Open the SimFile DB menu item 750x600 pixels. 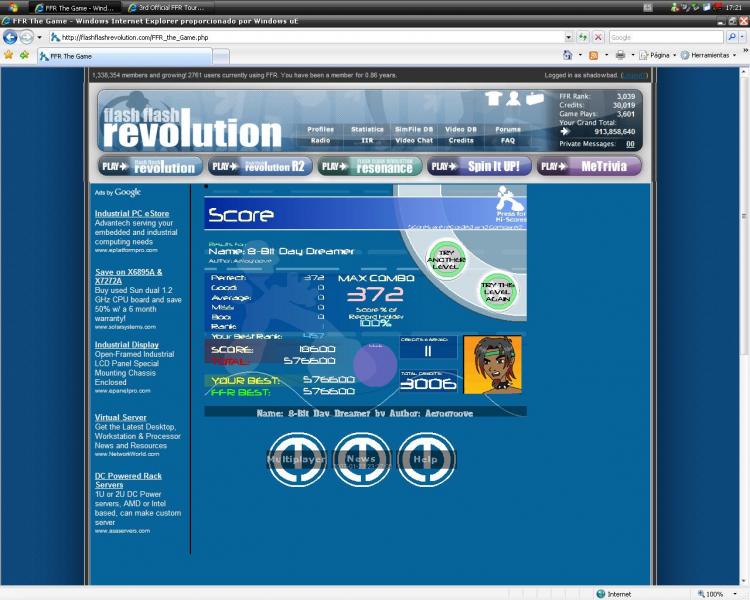(414, 129)
